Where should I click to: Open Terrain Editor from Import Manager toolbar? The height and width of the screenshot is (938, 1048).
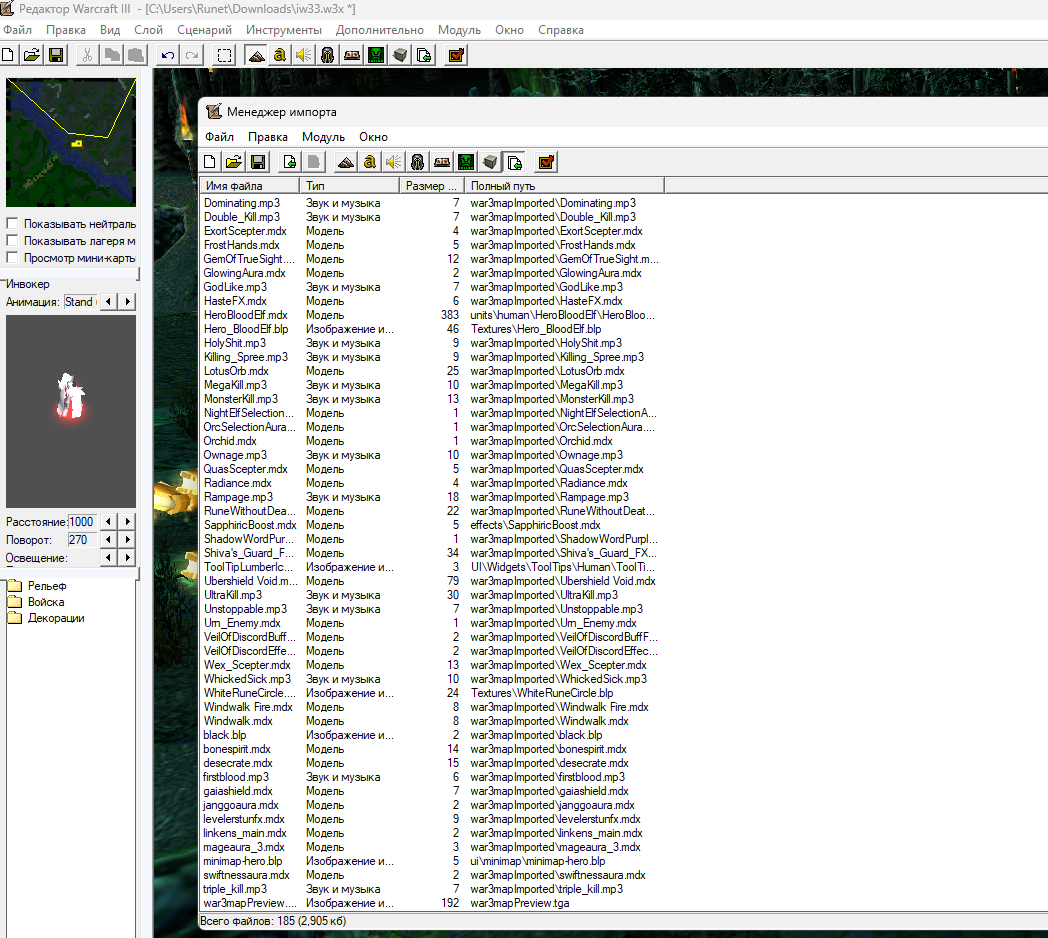tap(346, 162)
